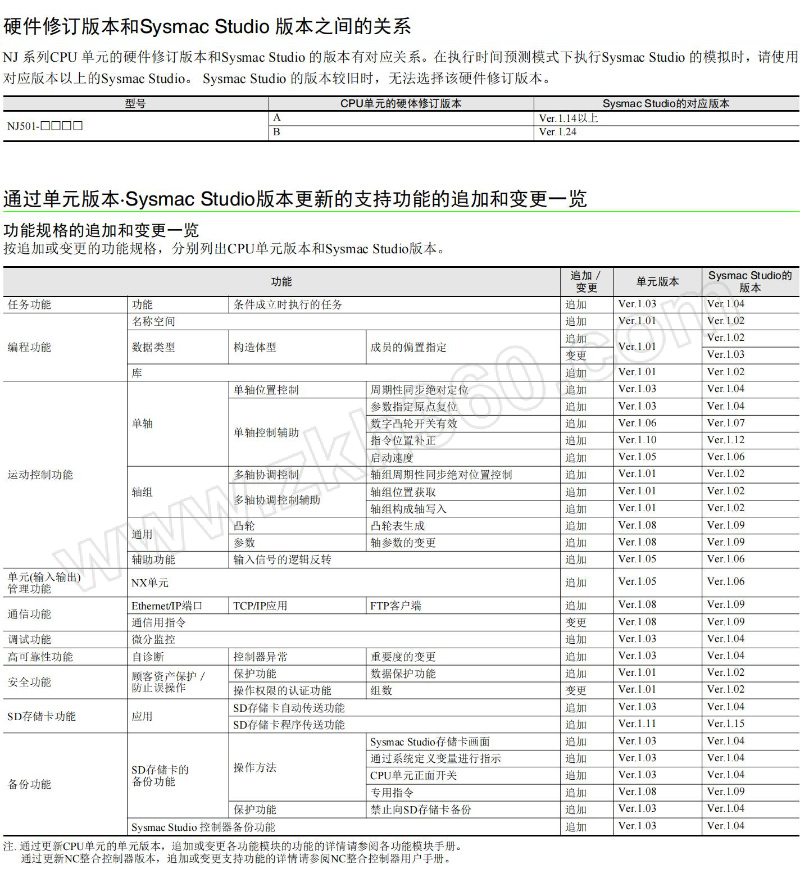Click the '控制器异常' cell
Image resolution: width=800 pixels, height=874 pixels.
coord(260,657)
